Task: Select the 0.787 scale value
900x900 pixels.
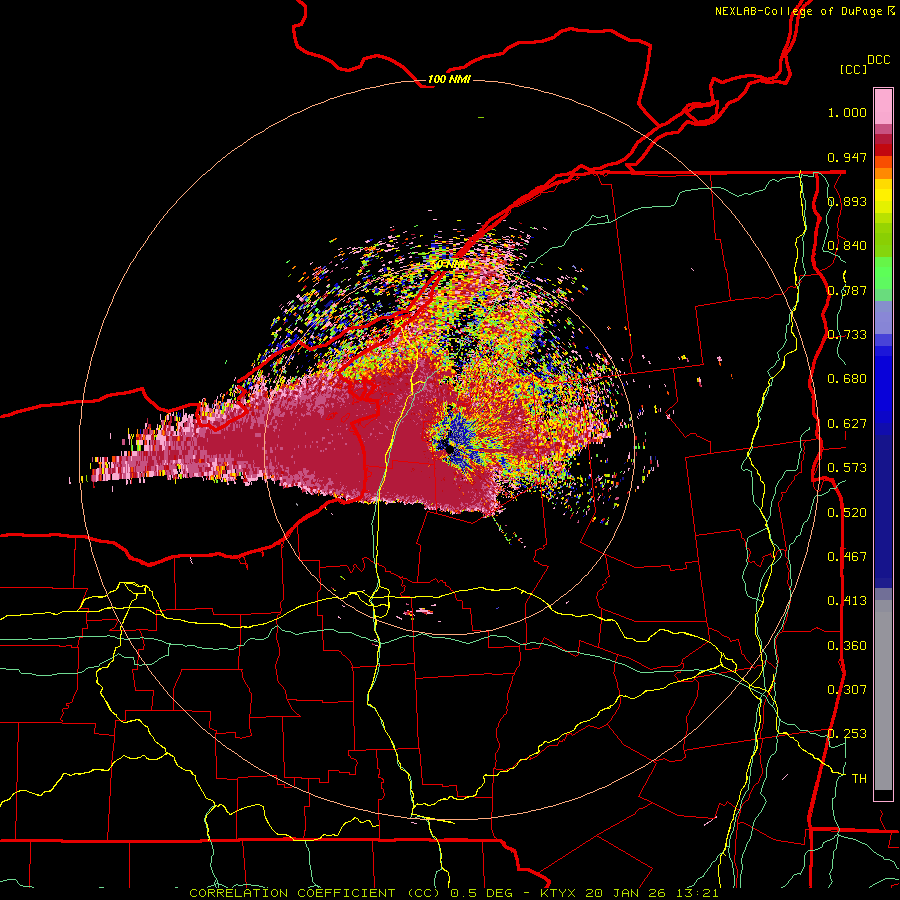Action: 847,290
